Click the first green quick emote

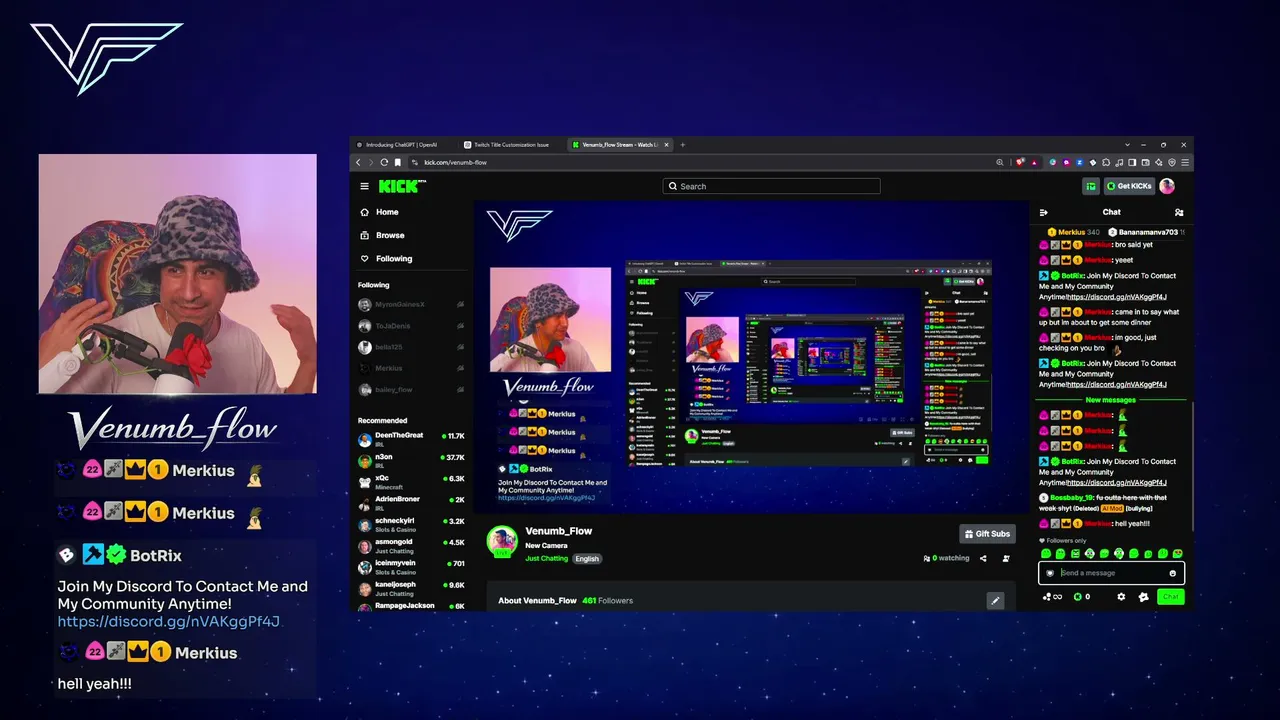coord(1046,553)
